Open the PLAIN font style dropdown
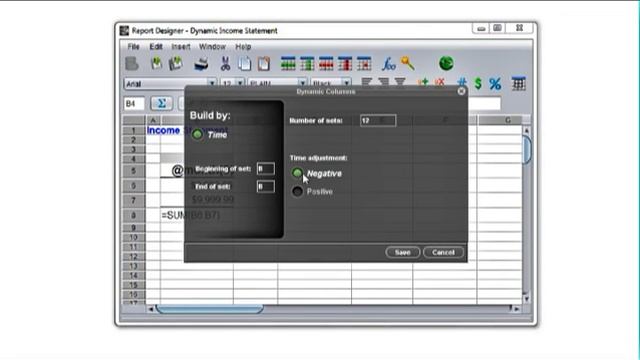640x360 pixels. 302,83
